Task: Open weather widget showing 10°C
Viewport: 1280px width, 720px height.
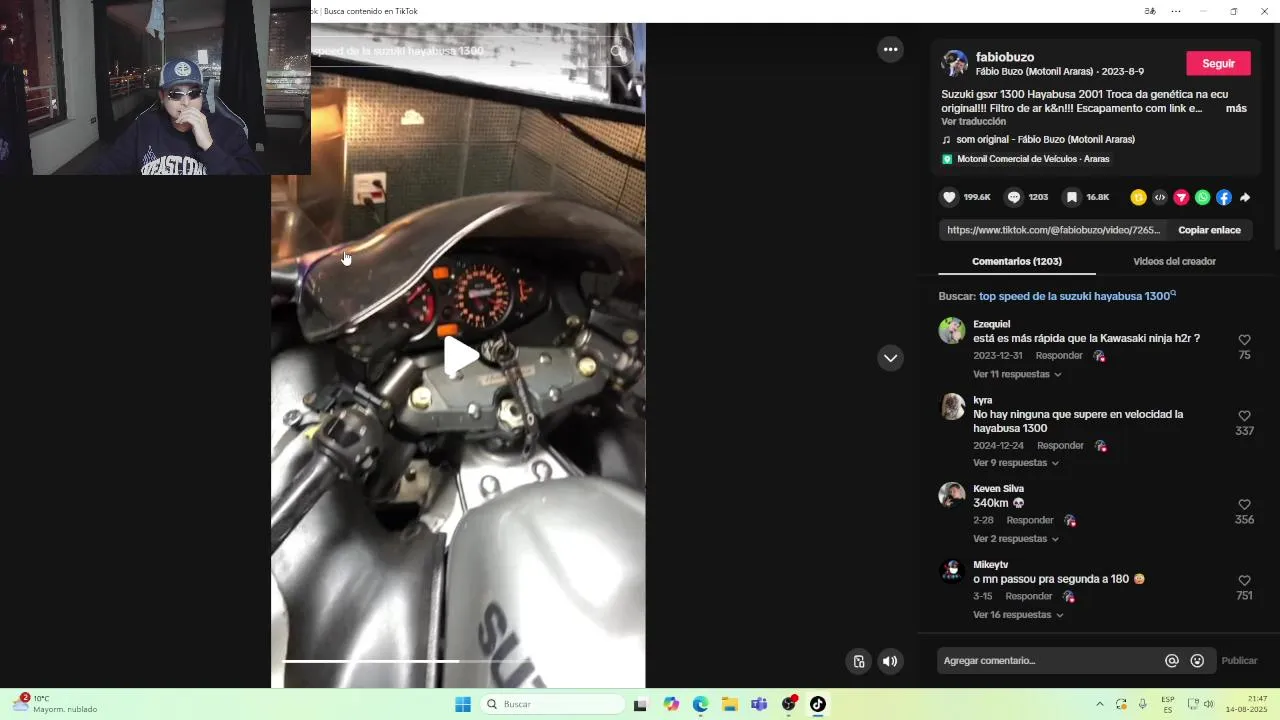Action: point(55,703)
